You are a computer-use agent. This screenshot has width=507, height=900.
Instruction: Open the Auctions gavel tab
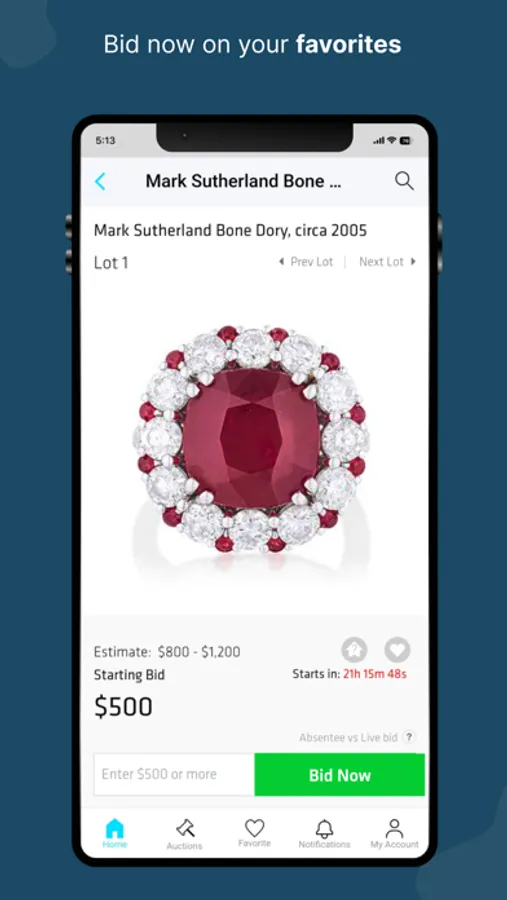(x=184, y=833)
